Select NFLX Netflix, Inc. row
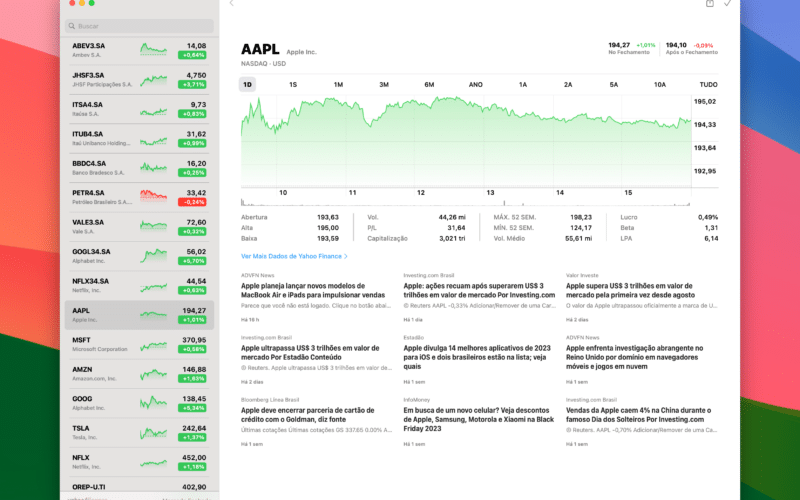Screen dimensions: 800x500 click(139, 462)
